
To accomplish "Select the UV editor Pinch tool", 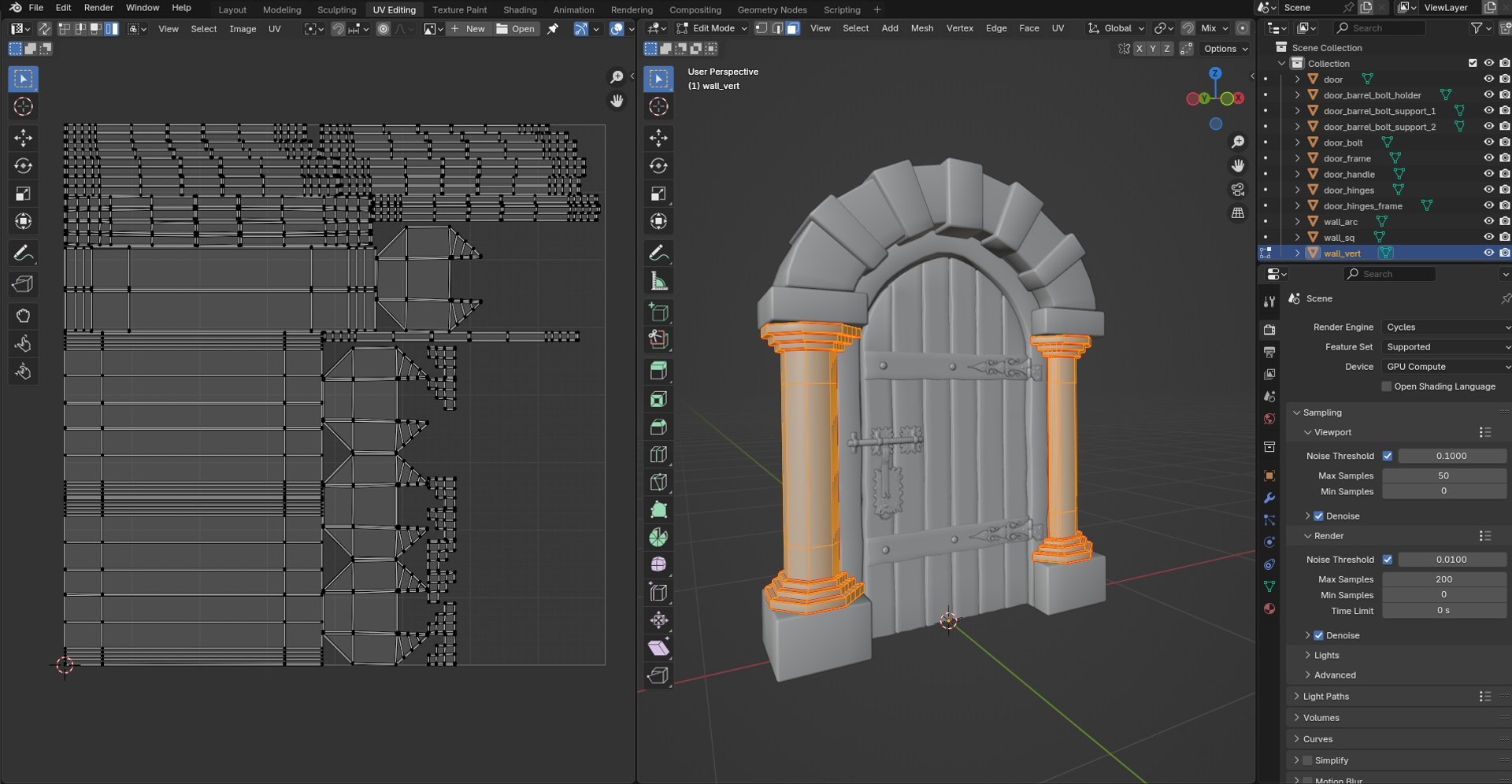I will [x=23, y=372].
